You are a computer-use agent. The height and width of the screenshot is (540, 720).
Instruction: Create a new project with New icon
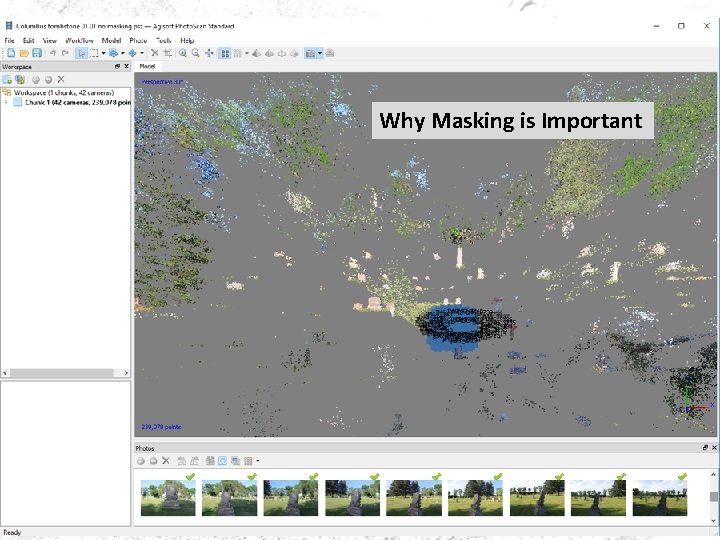[x=11, y=53]
